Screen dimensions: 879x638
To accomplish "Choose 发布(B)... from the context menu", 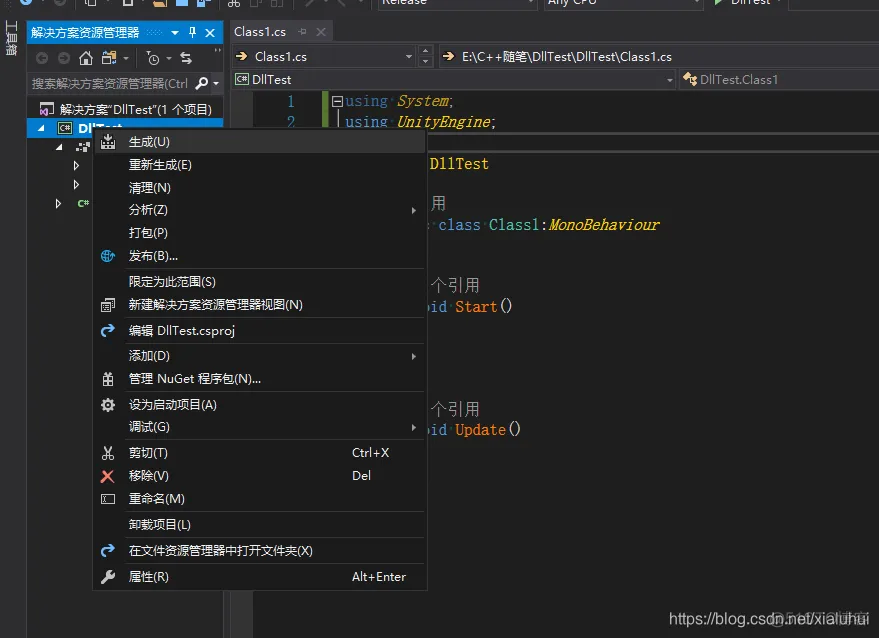I will 259,256.
